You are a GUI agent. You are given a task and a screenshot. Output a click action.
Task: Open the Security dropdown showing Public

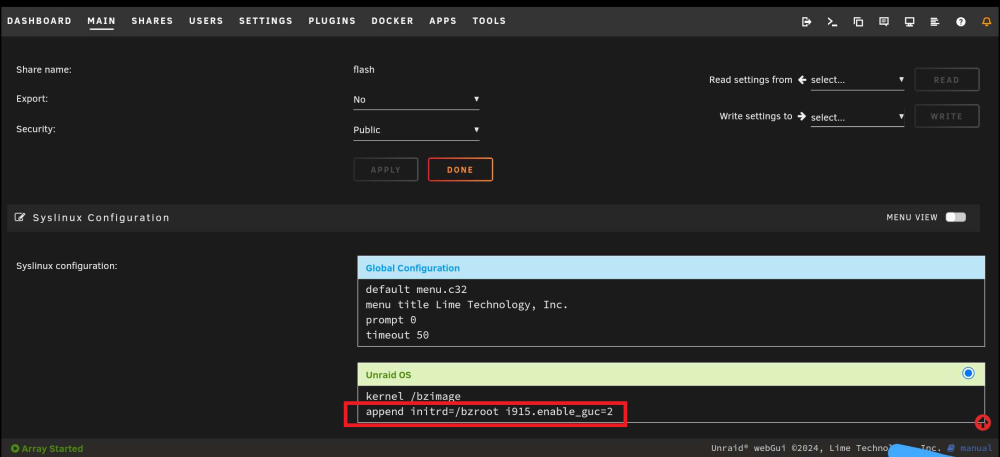click(416, 130)
